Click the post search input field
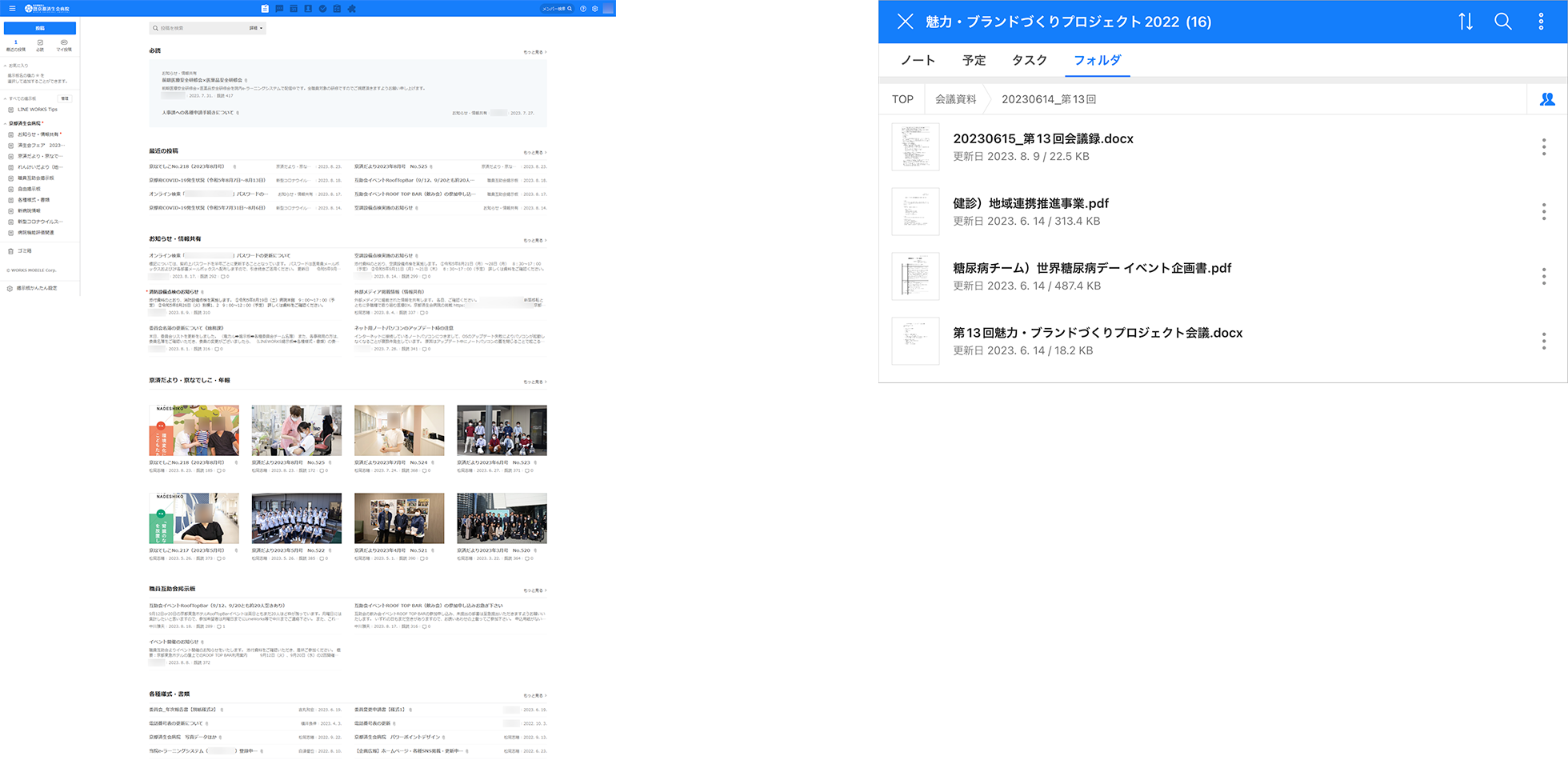This screenshot has height=784, width=1568. click(200, 28)
